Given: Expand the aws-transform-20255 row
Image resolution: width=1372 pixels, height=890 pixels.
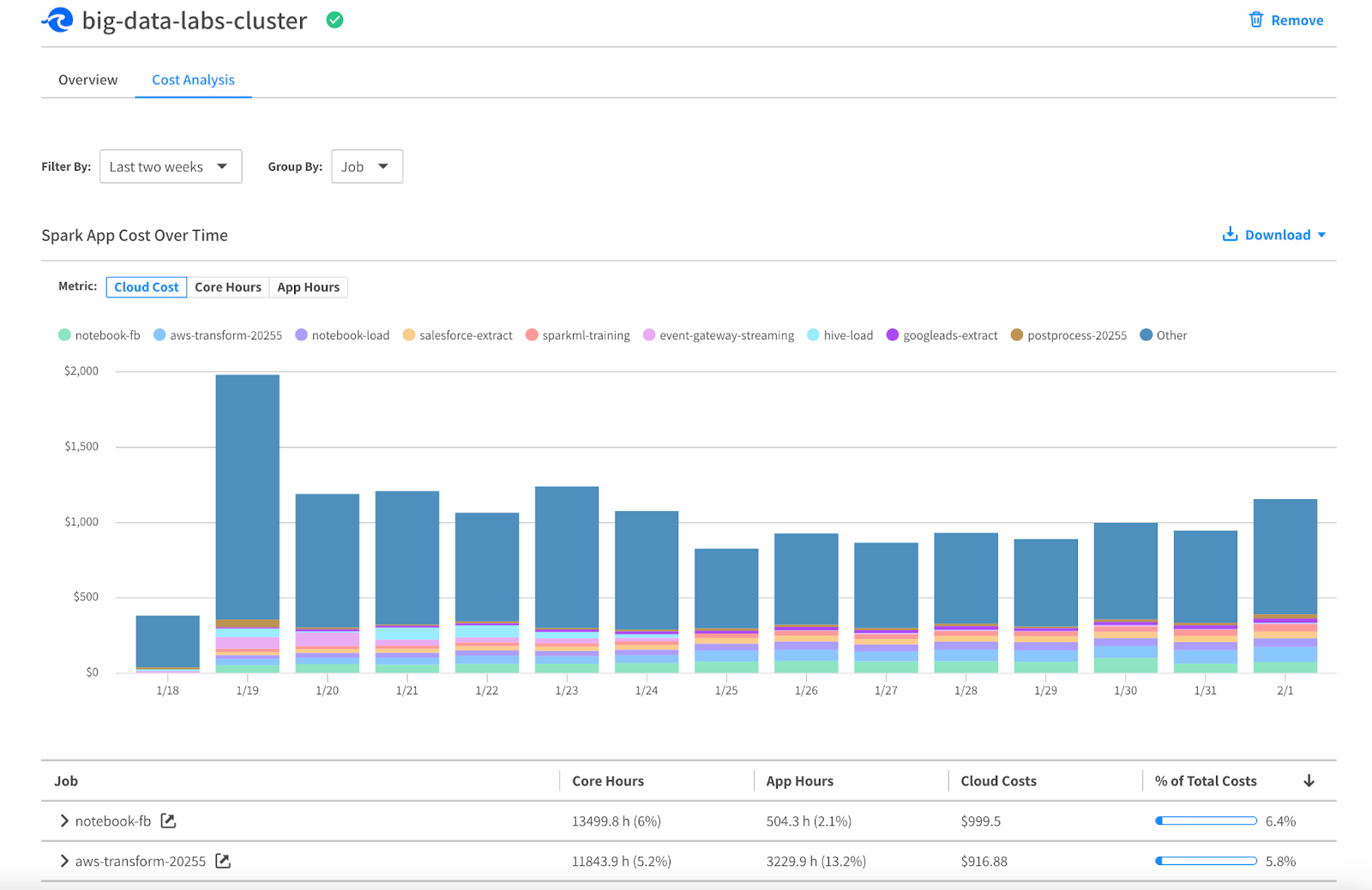Looking at the screenshot, I should pos(64,861).
